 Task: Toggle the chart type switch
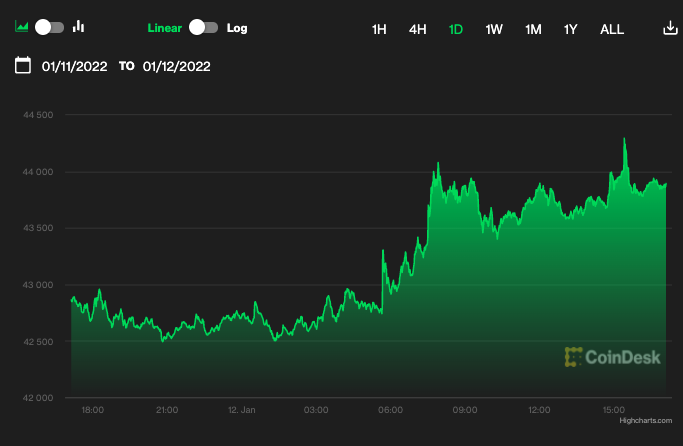point(50,27)
